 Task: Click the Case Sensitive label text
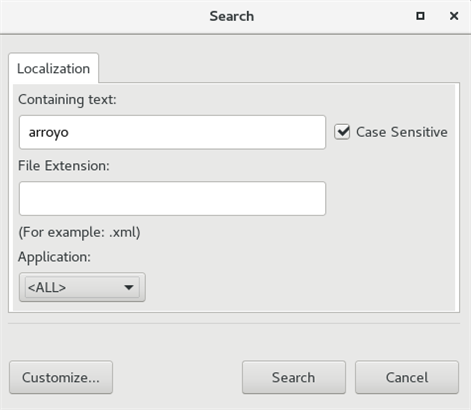pyautogui.click(x=402, y=132)
